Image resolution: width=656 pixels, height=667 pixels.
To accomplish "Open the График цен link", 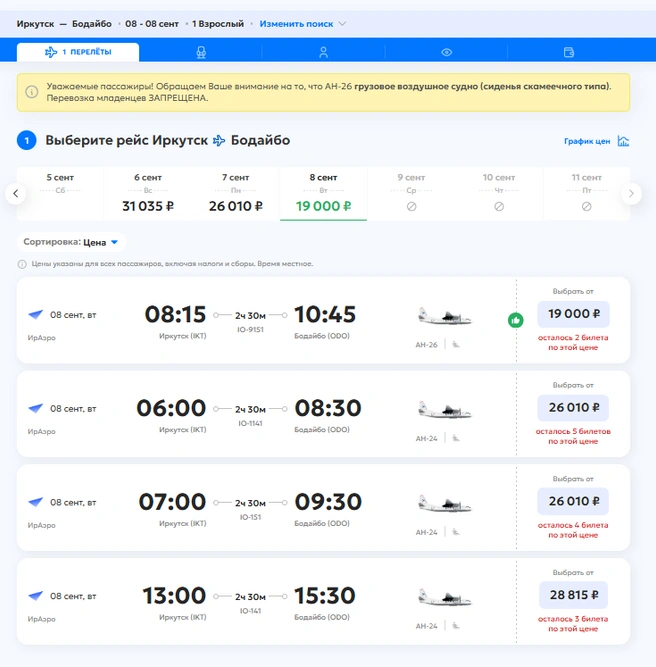I will (x=587, y=141).
